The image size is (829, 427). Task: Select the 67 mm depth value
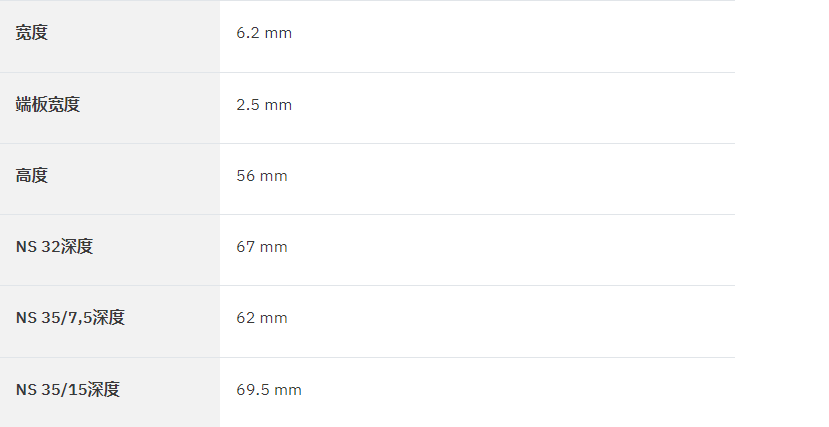[x=262, y=247]
